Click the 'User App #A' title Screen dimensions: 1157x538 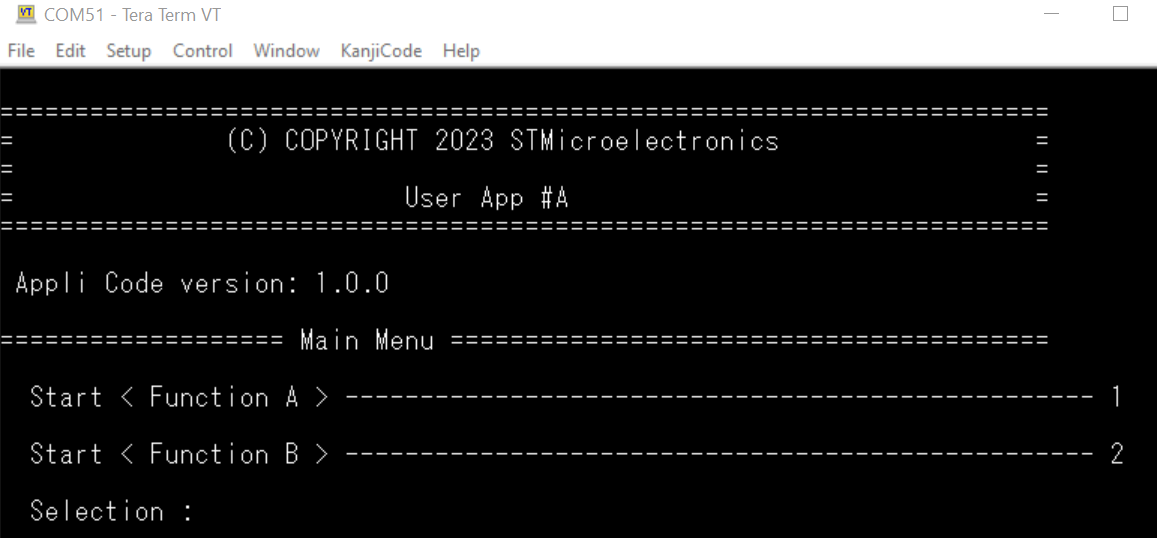(x=487, y=198)
